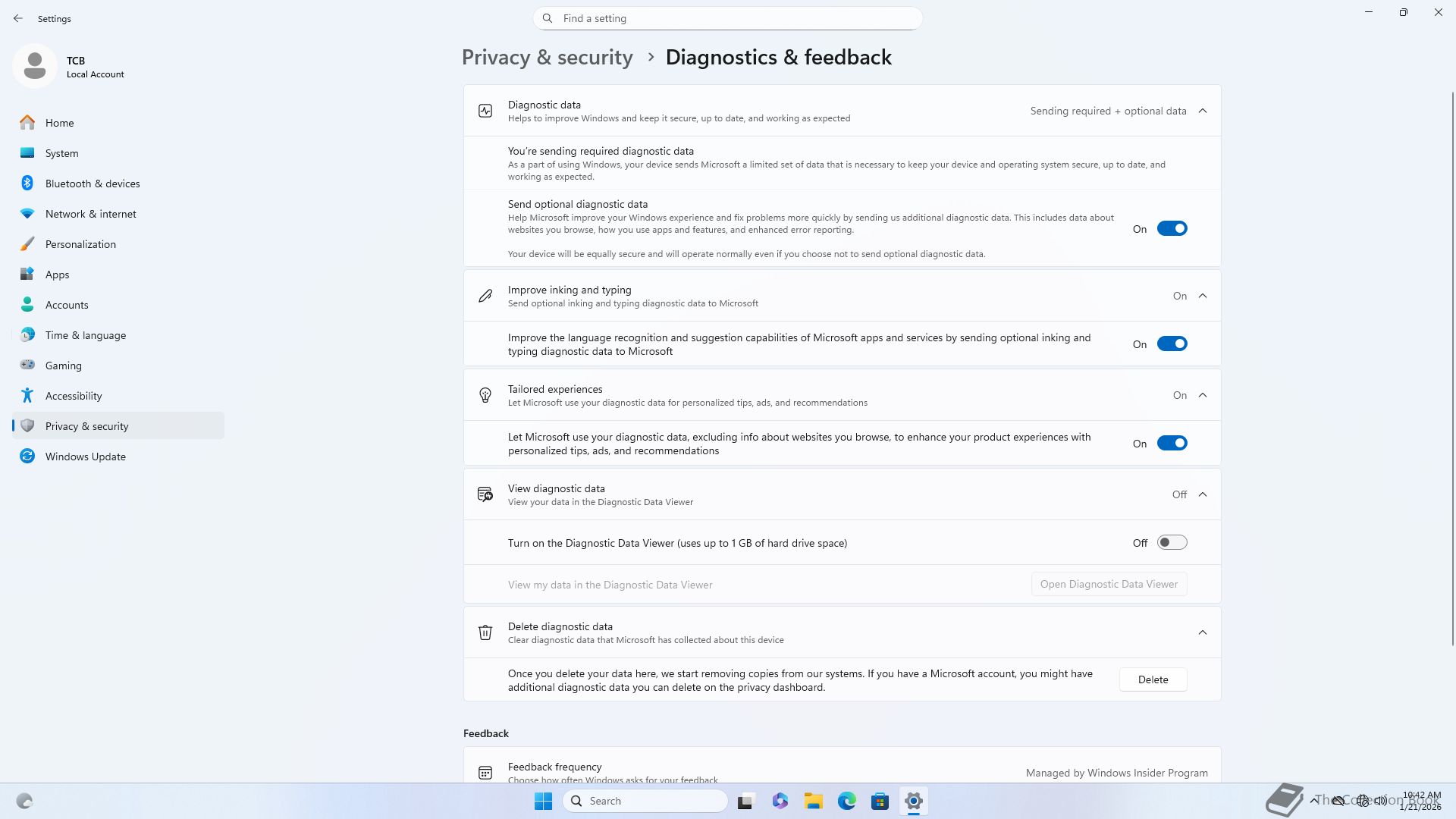Click the Delete diagnostic data trash icon
Viewport: 1456px width, 819px height.
coord(485,632)
